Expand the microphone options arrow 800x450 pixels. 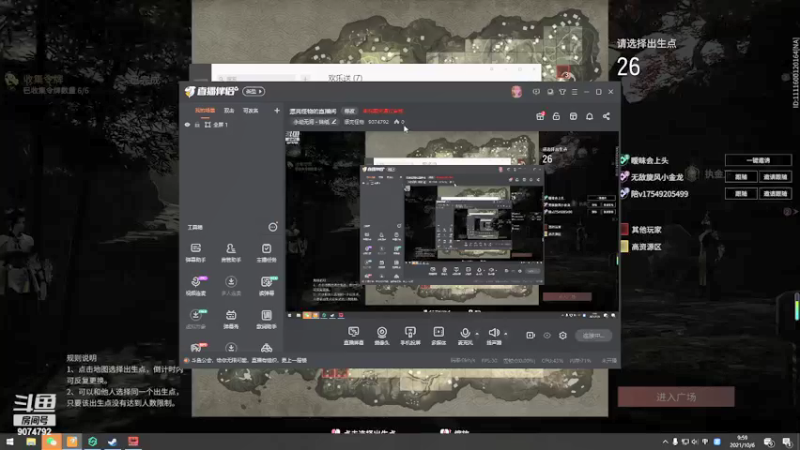(477, 334)
